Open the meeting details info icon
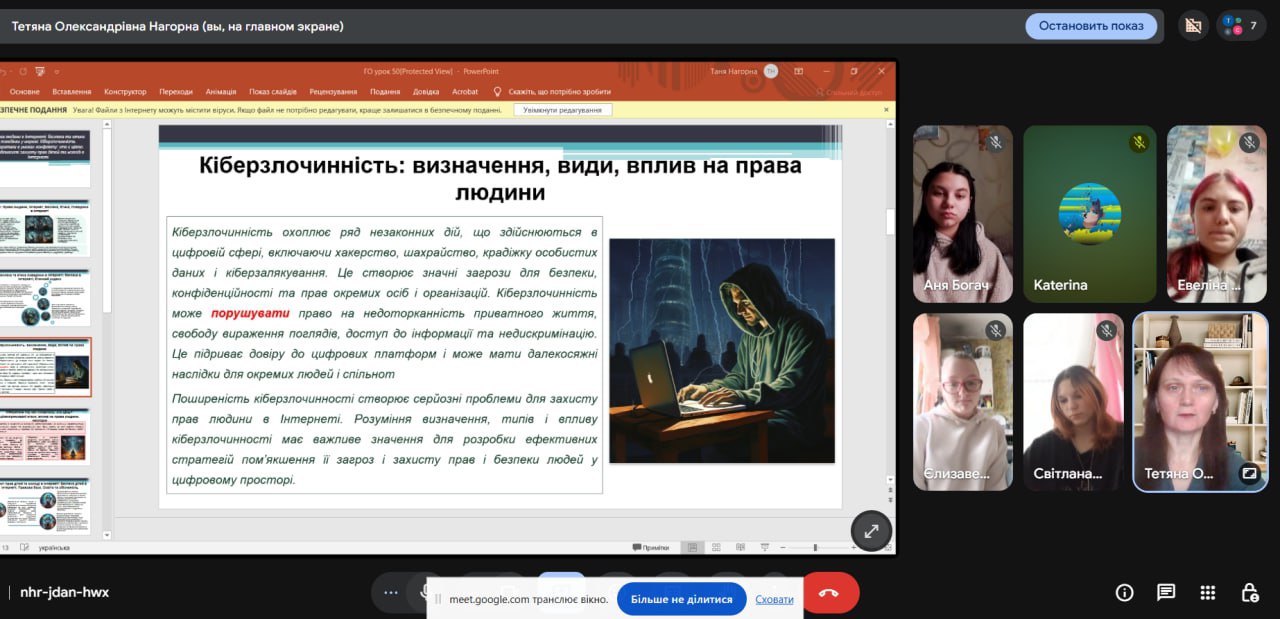 [1124, 592]
